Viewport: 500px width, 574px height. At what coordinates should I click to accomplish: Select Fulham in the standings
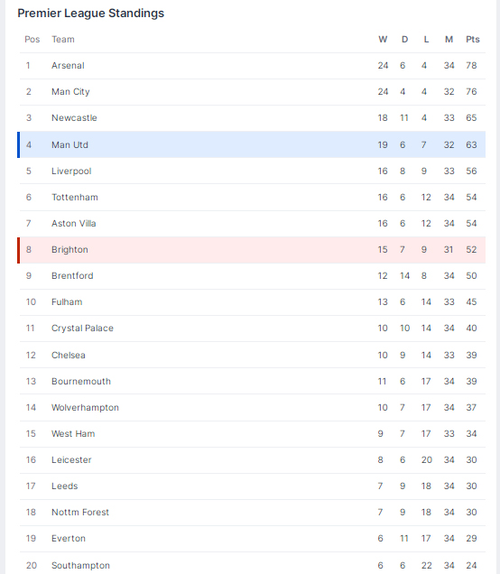[67, 302]
